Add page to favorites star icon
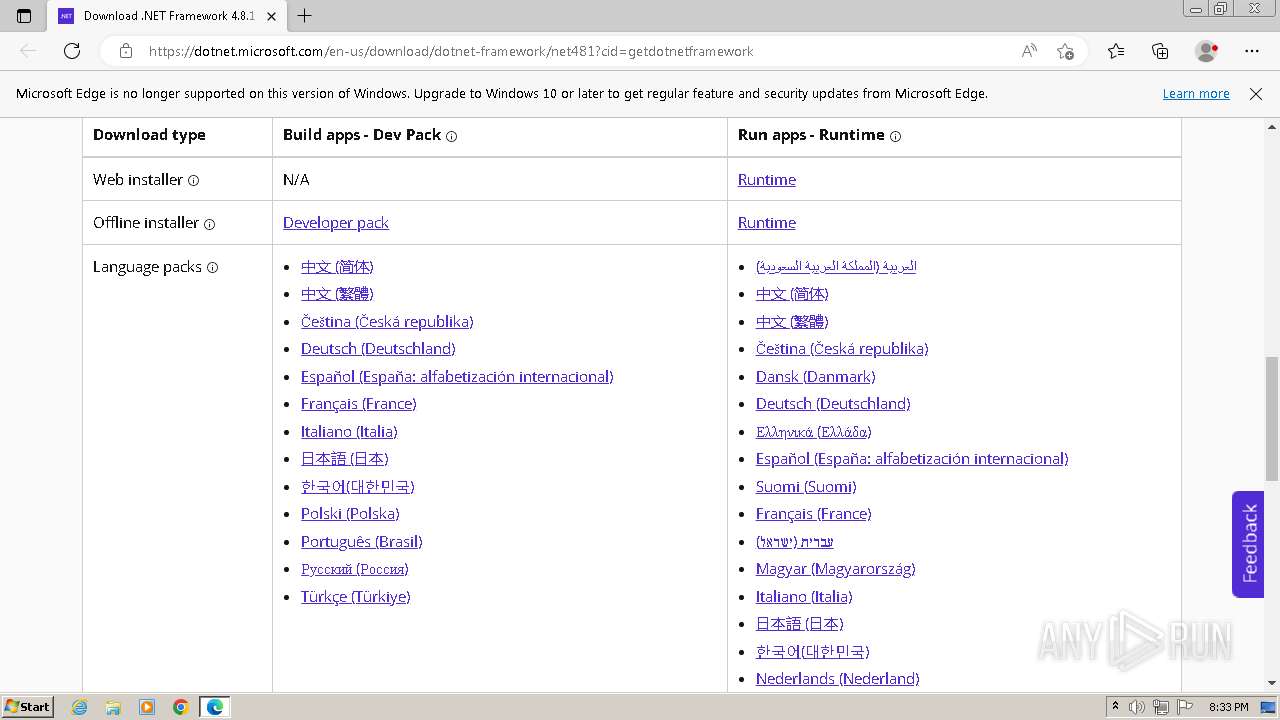Viewport: 1280px width, 720px height. 1065,51
